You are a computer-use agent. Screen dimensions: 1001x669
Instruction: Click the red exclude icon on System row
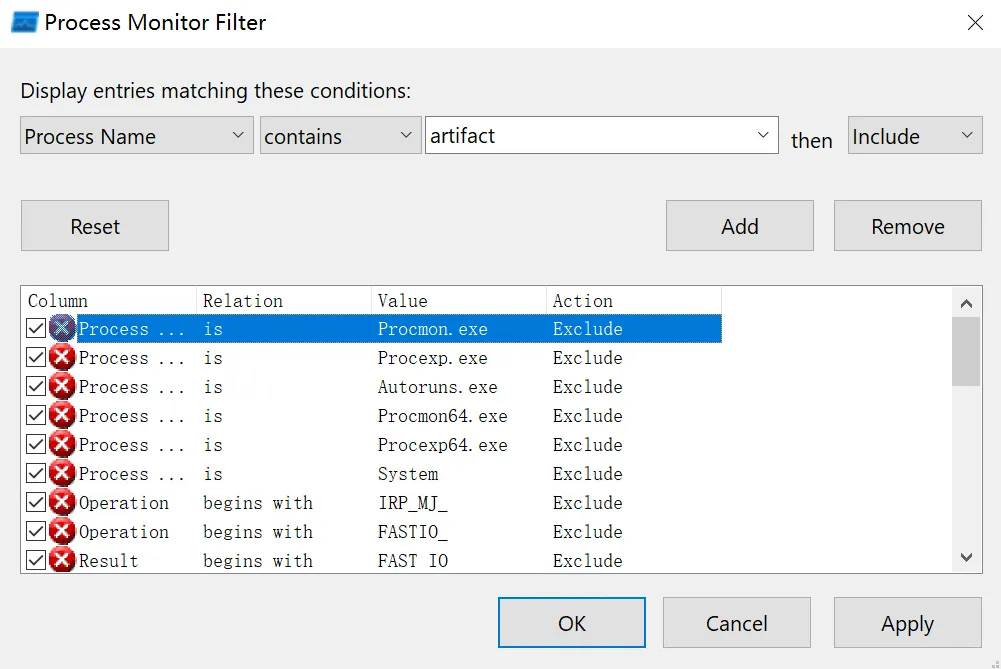tap(62, 473)
